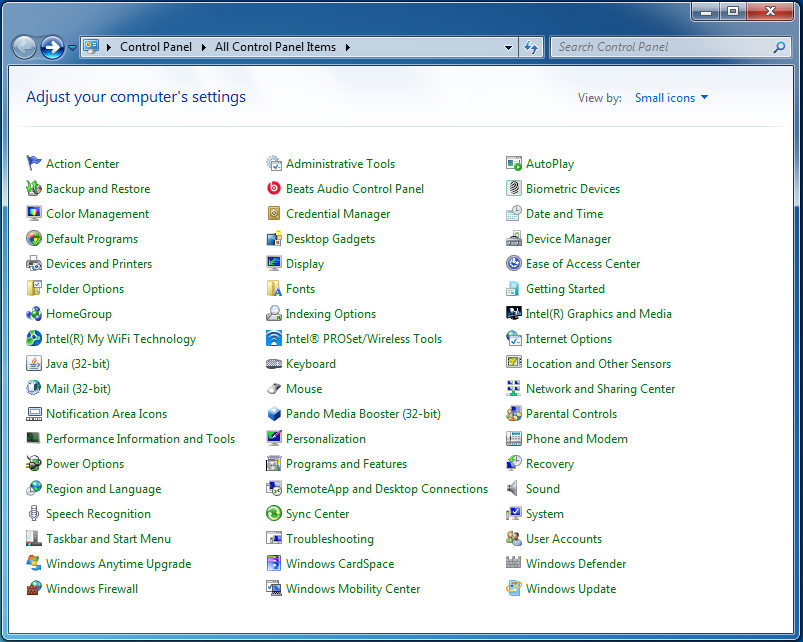The height and width of the screenshot is (642, 803).
Task: Click the Forward navigation button
Action: [x=52, y=48]
